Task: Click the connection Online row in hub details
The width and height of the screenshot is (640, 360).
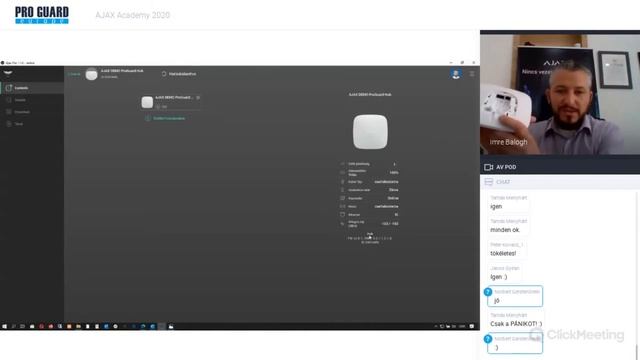Action: click(370, 198)
